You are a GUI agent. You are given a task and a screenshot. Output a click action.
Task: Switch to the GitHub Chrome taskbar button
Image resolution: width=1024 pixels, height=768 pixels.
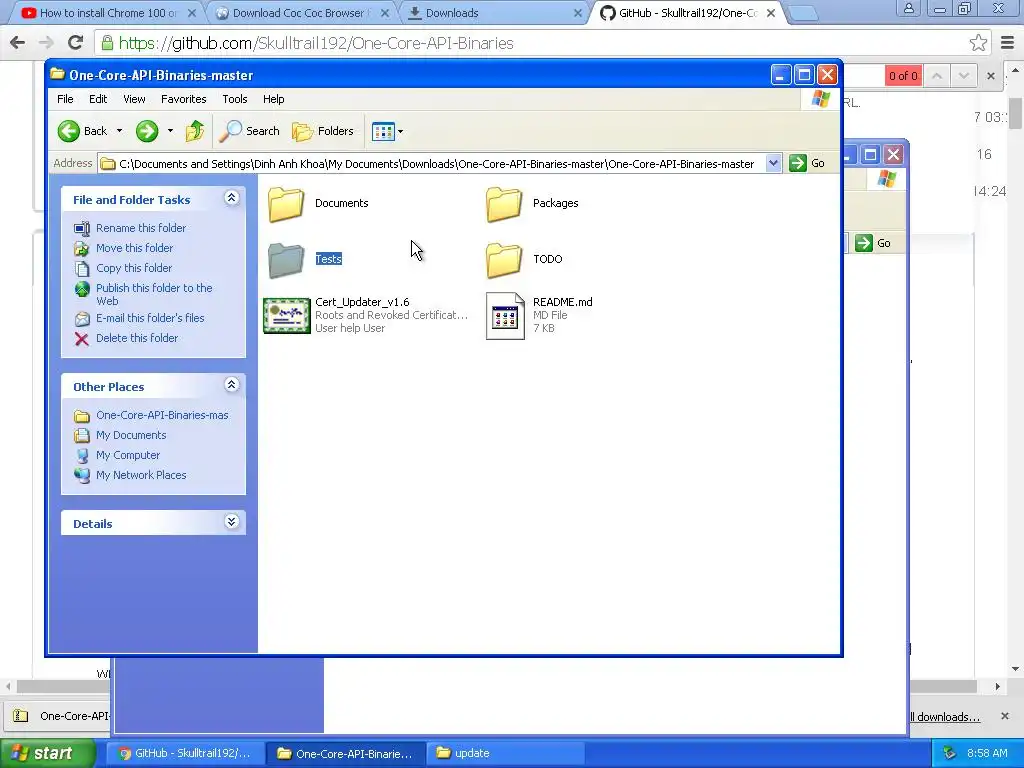185,753
